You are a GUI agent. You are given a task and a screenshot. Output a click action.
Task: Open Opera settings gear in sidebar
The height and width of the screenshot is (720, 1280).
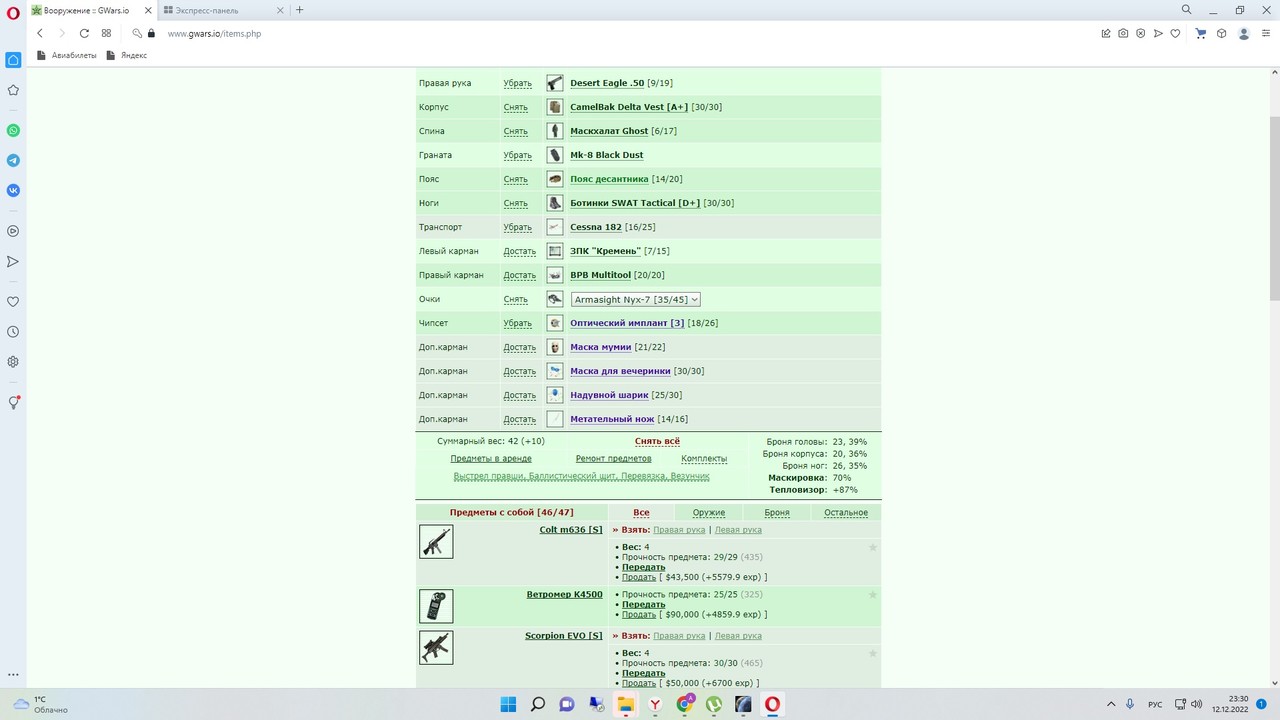tap(13, 362)
